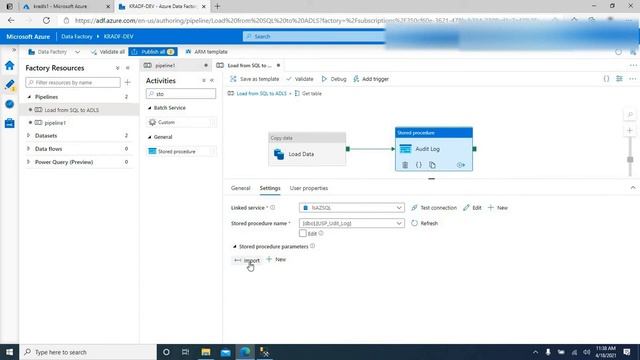The image size is (640, 360).
Task: Open the ellipsis menu beside the Properties icon
Action: click(x=633, y=79)
